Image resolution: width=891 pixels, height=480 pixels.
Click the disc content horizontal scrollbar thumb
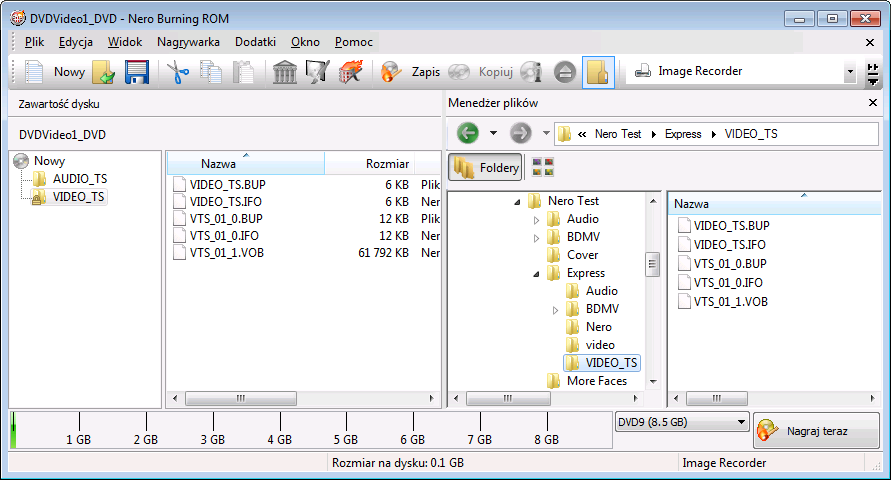pos(241,398)
